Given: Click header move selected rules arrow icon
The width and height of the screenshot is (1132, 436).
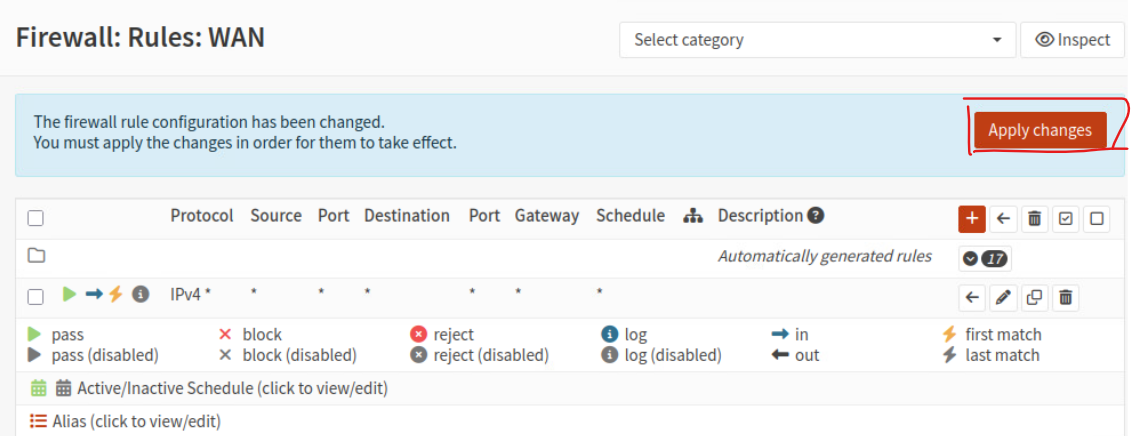Looking at the screenshot, I should [x=1003, y=219].
